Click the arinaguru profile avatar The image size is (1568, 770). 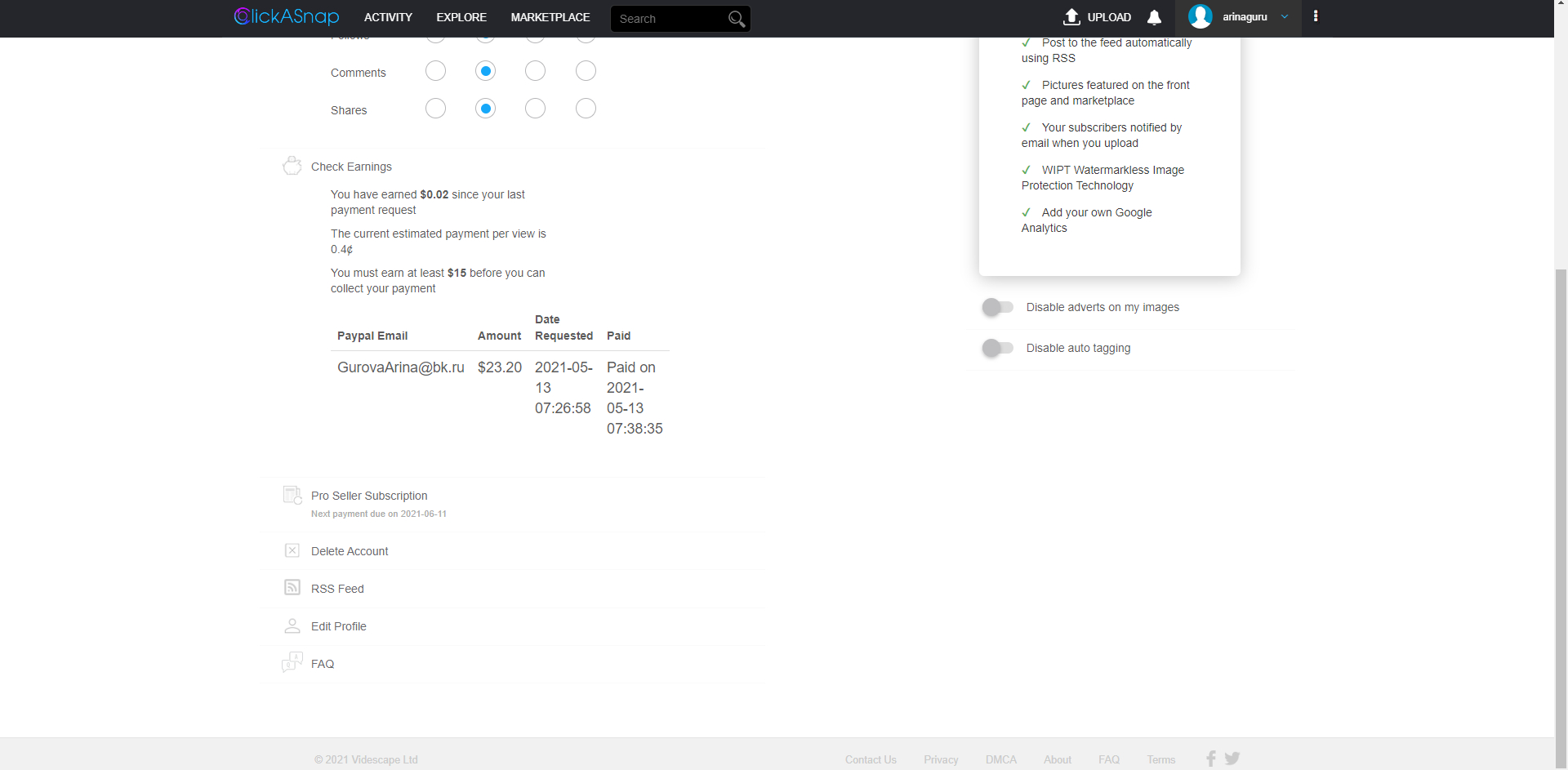1200,16
